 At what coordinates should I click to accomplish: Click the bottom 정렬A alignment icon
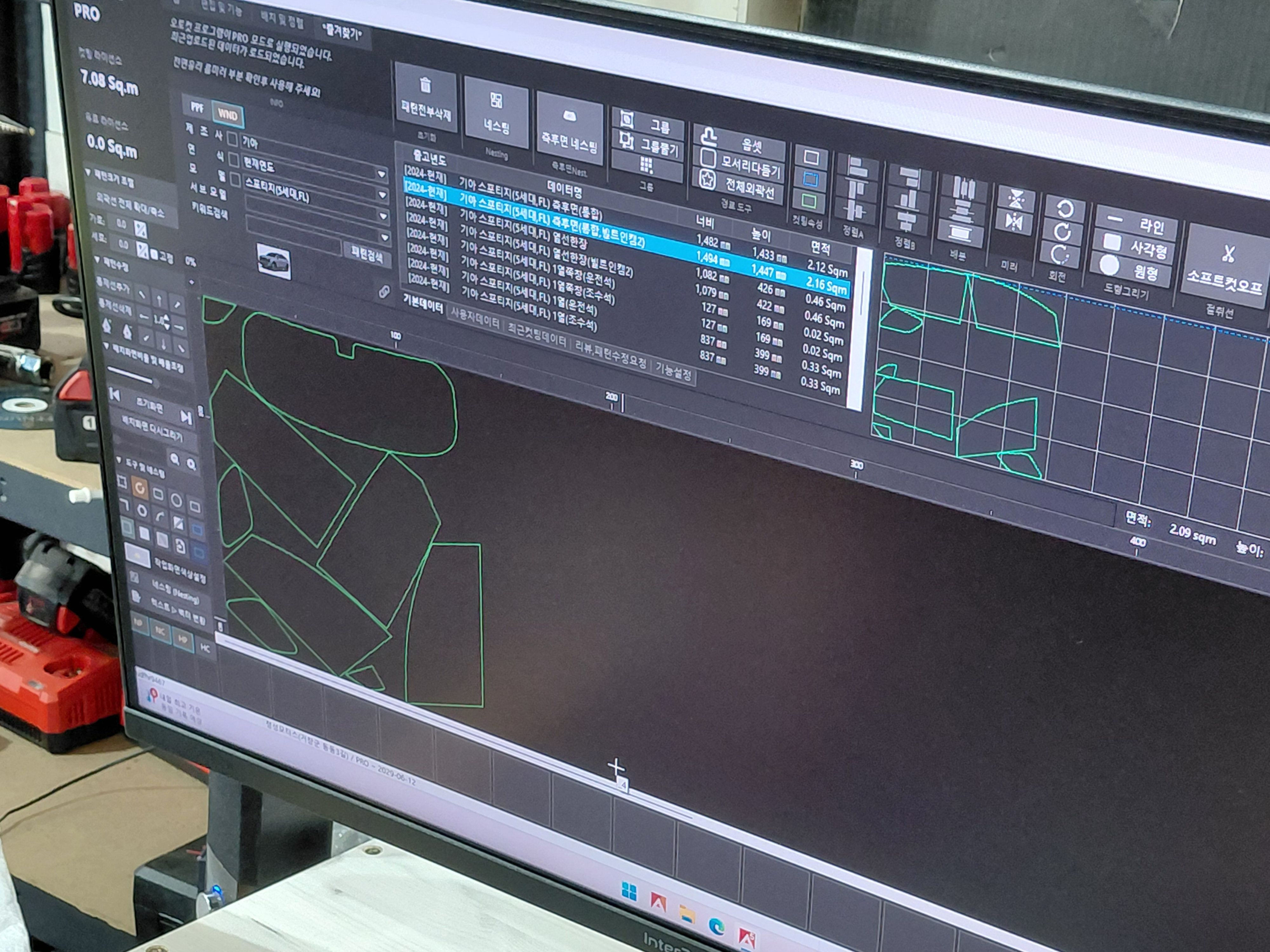[x=855, y=210]
